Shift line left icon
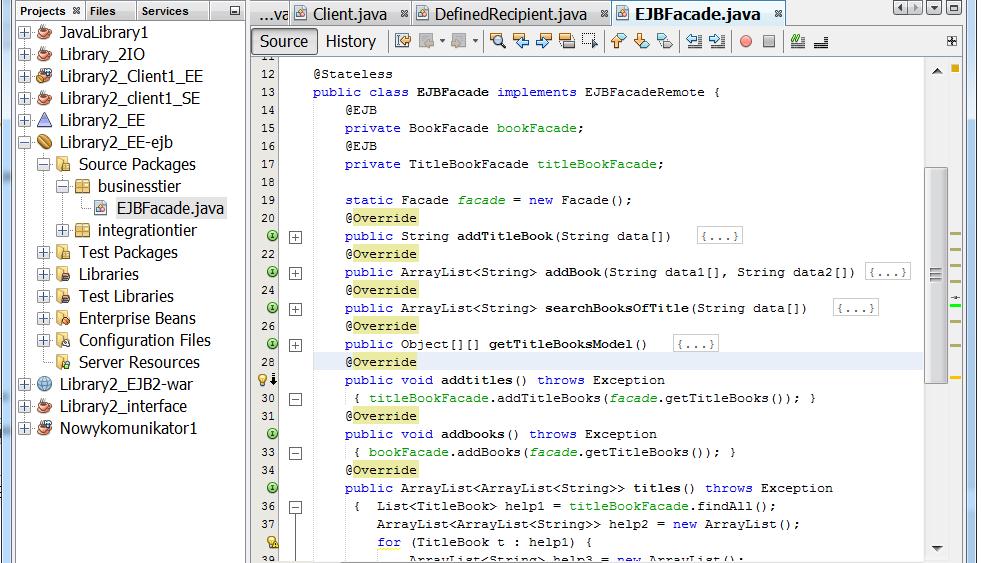This screenshot has height=563, width=981. point(694,41)
